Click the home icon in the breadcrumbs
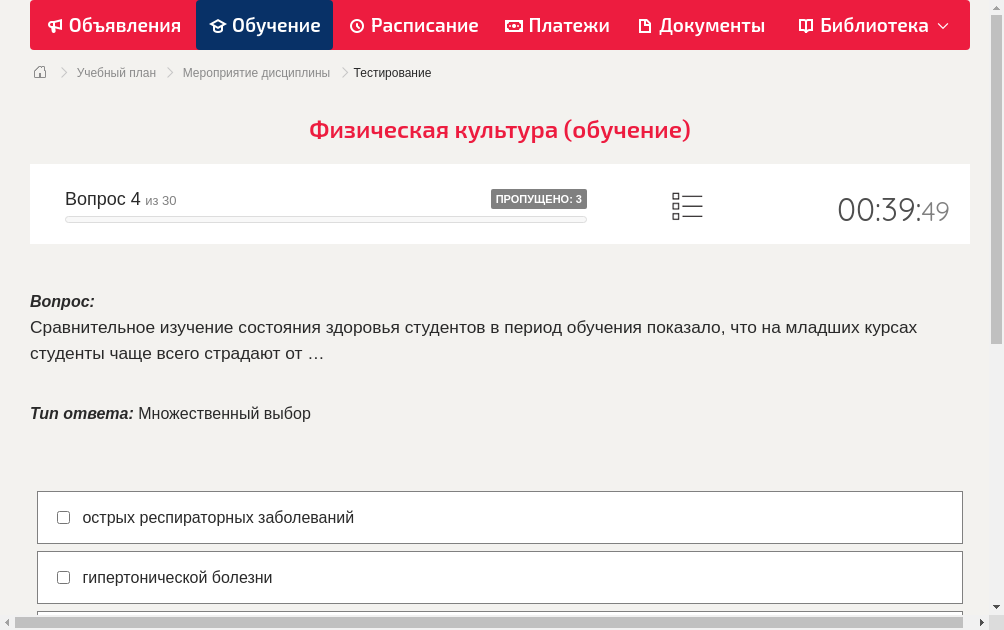The image size is (1004, 630). [x=39, y=72]
